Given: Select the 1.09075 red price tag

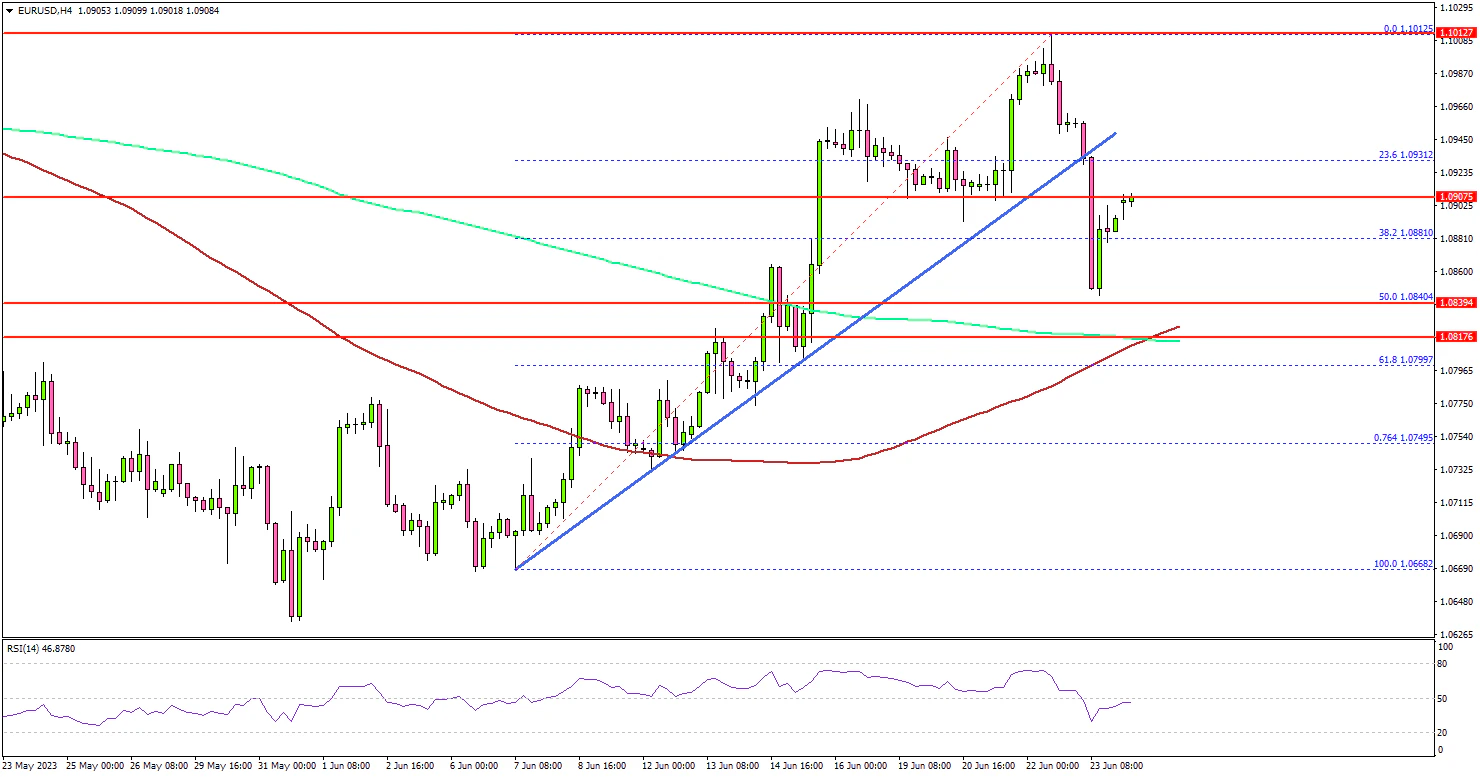Looking at the screenshot, I should (1454, 197).
